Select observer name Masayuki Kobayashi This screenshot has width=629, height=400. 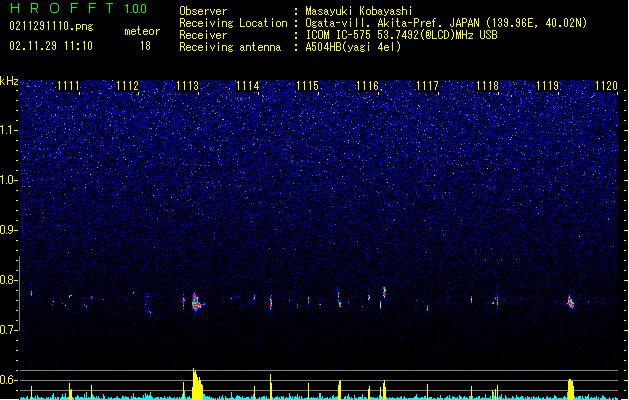coord(359,11)
